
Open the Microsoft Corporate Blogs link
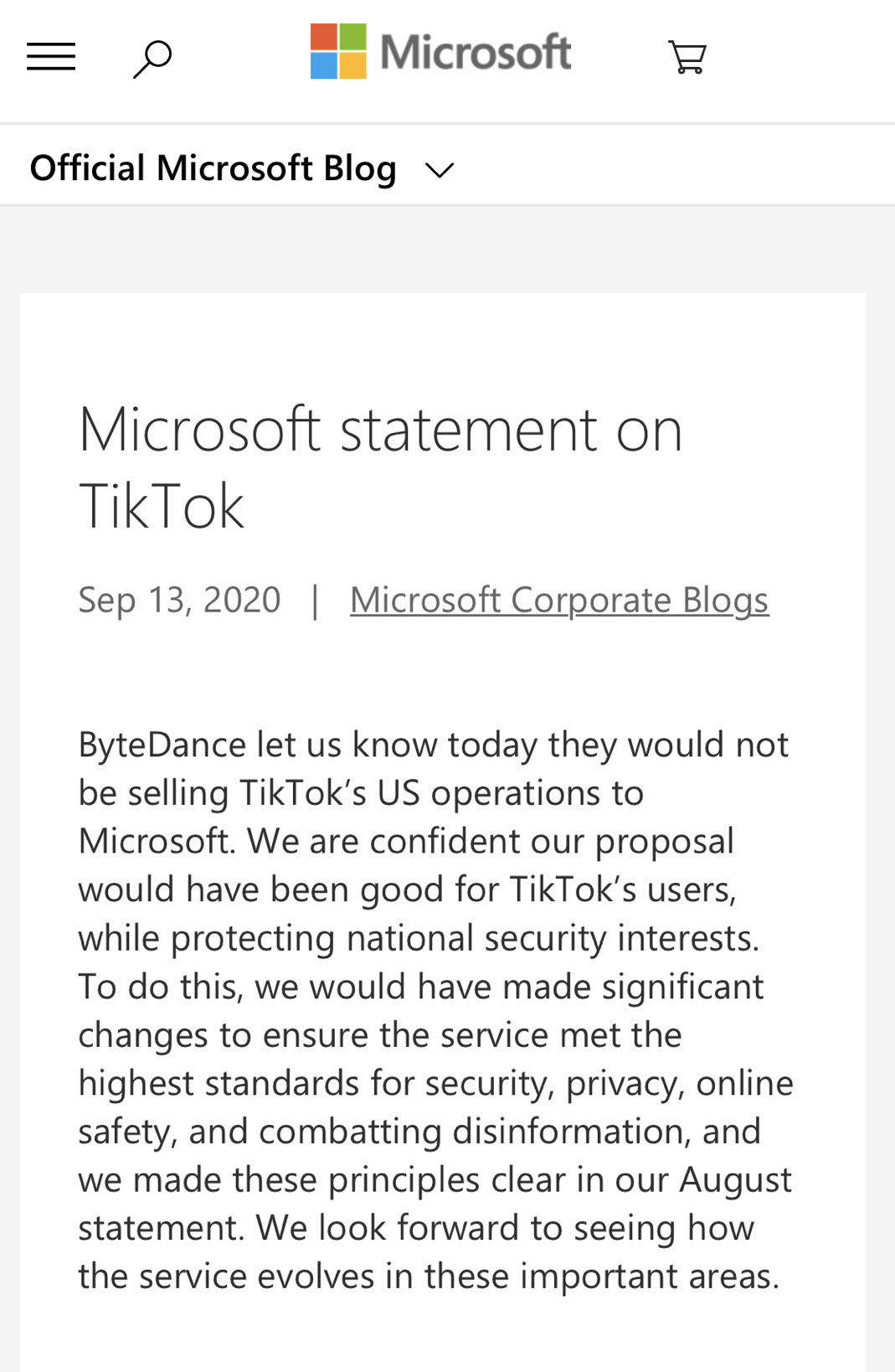(x=559, y=600)
